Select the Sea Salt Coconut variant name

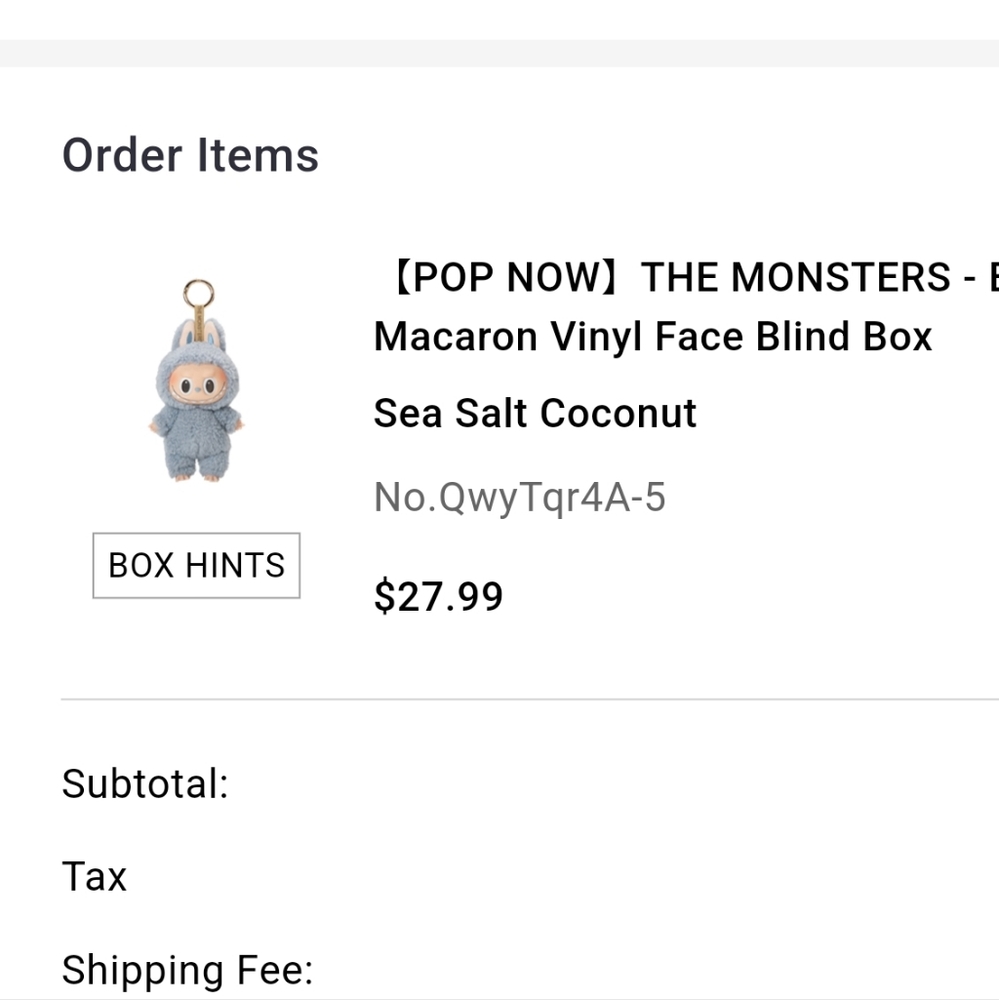click(534, 412)
